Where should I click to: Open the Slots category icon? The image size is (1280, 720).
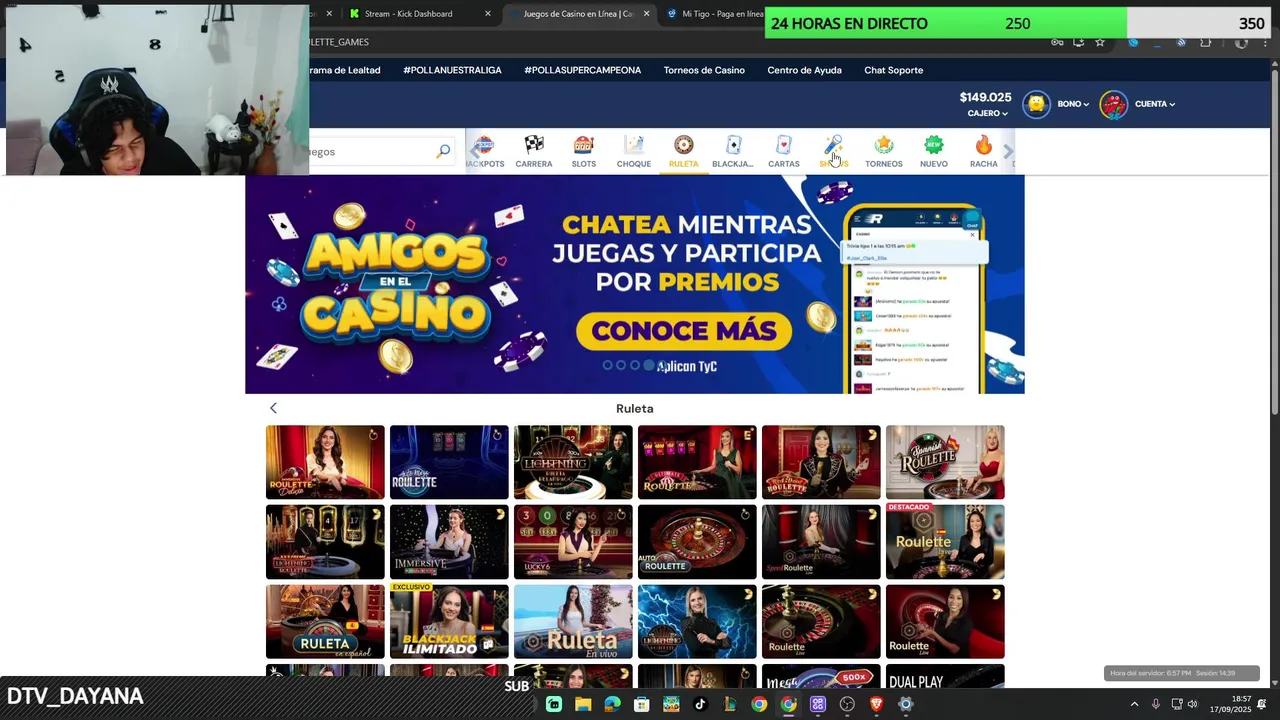tap(584, 151)
